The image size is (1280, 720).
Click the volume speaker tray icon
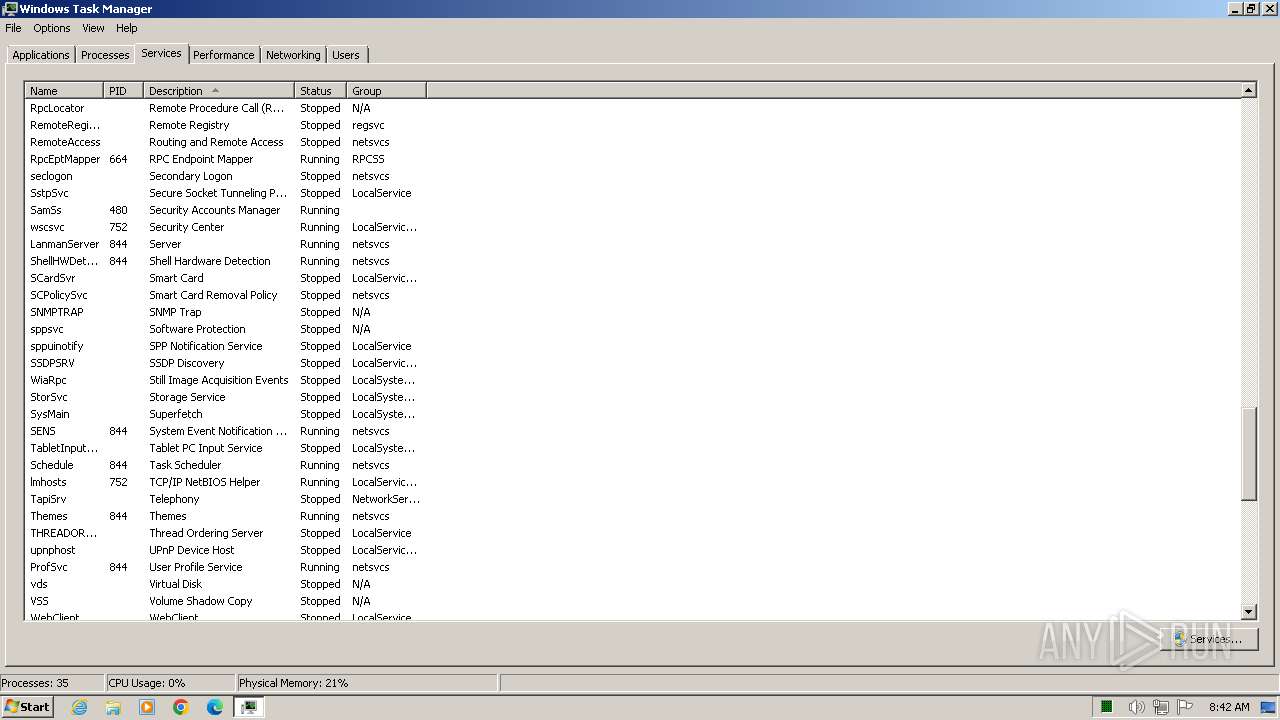pos(1136,707)
